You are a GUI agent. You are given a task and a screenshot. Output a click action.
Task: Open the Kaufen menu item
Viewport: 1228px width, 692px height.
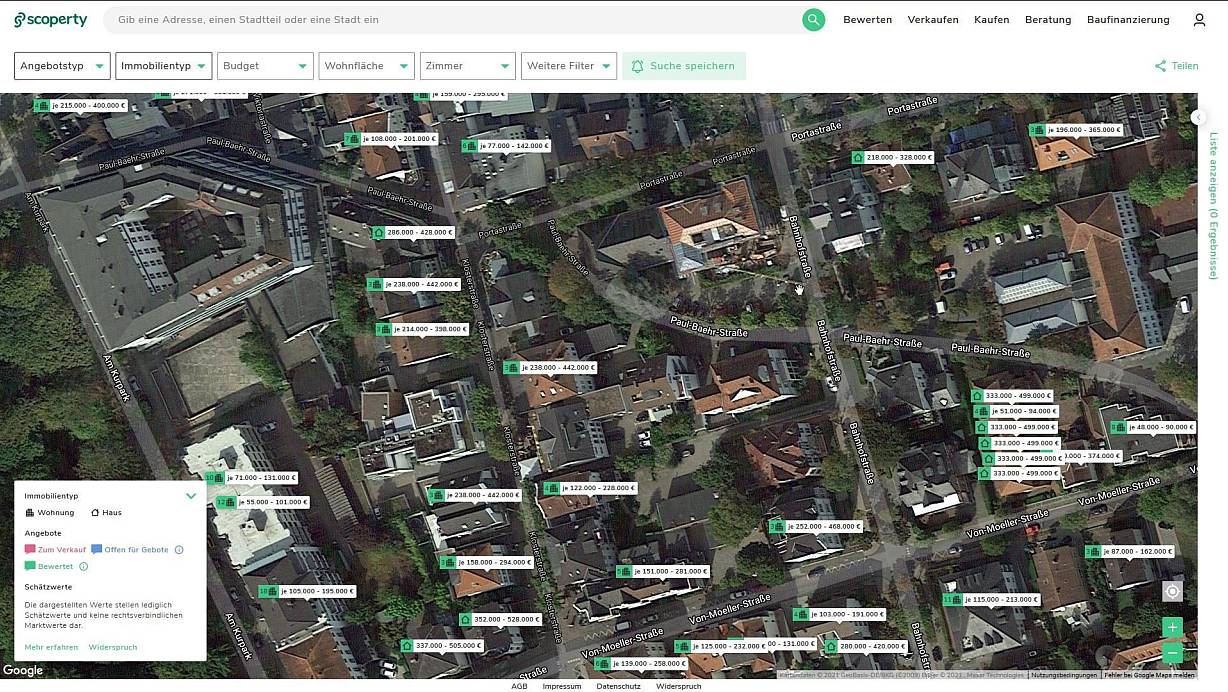[991, 20]
